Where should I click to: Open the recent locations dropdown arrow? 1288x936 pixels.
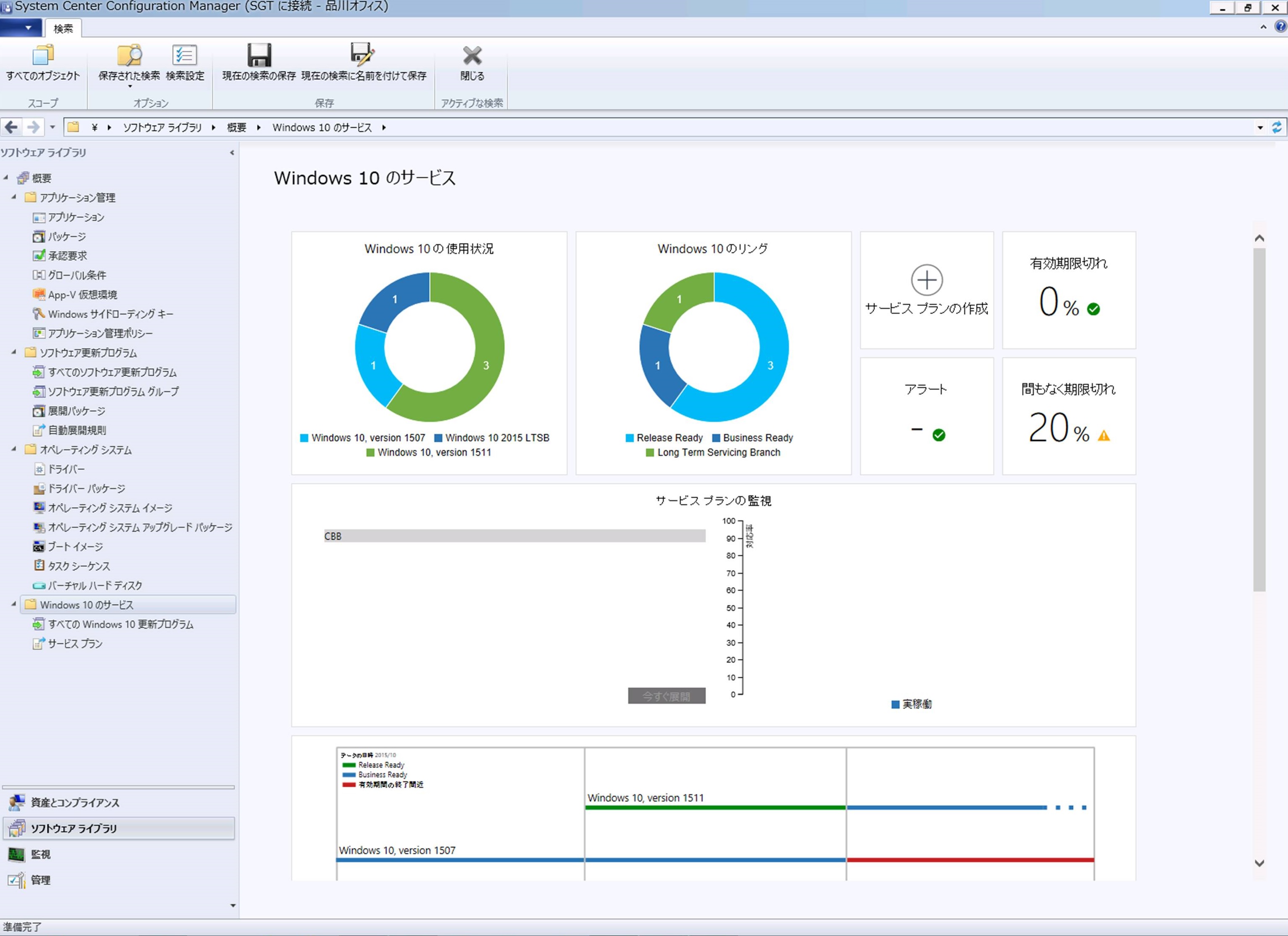[52, 127]
